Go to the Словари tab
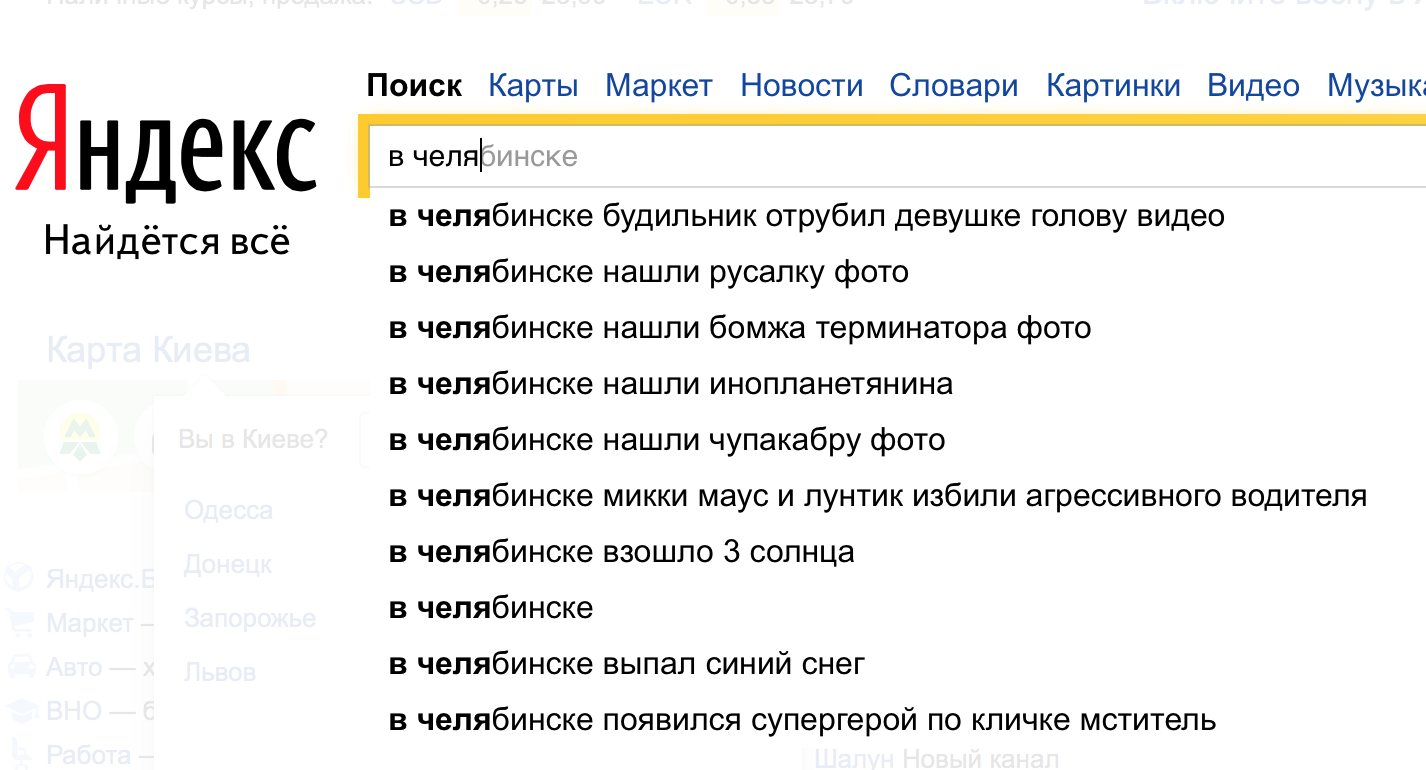Screen dimensions: 1426x770 pyautogui.click(x=954, y=86)
